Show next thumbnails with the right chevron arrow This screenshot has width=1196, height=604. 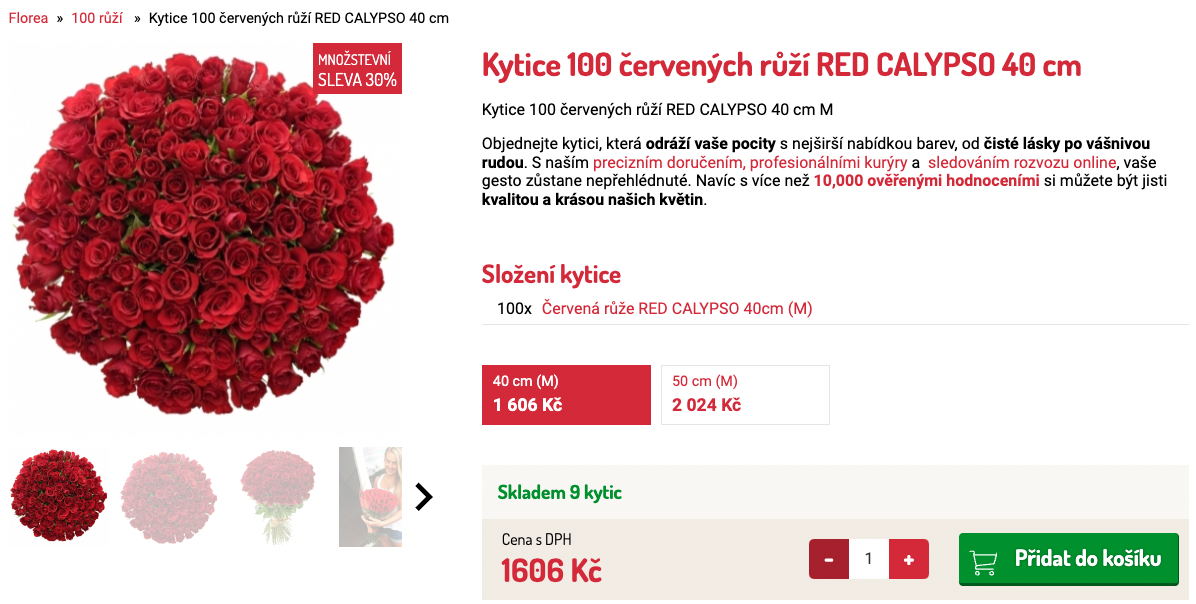click(424, 497)
